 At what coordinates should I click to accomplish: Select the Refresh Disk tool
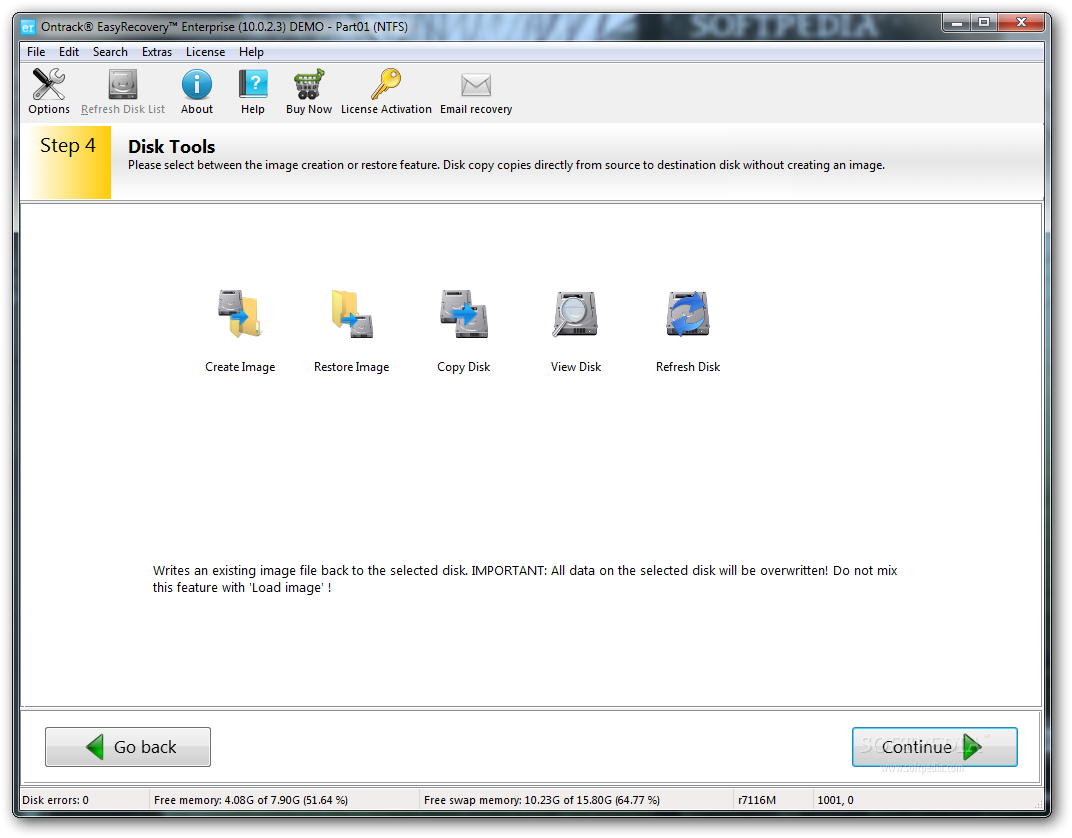tap(688, 331)
